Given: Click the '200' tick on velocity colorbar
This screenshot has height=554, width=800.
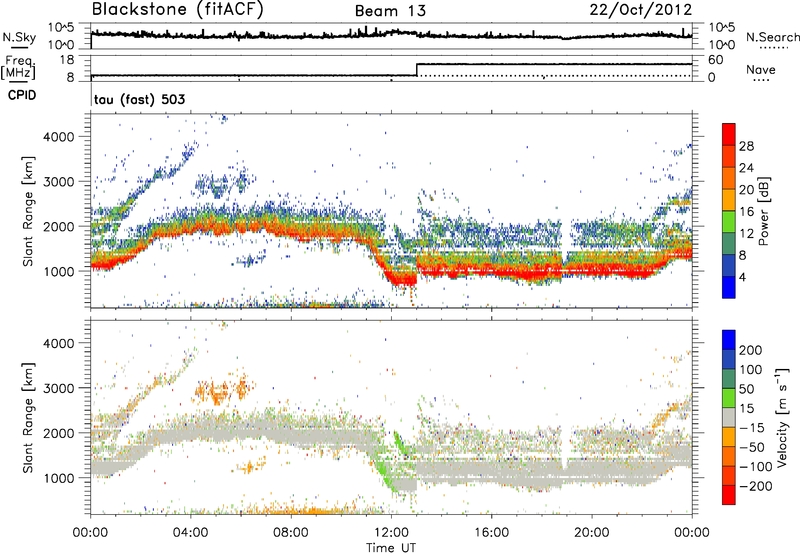Looking at the screenshot, I should point(751,350).
